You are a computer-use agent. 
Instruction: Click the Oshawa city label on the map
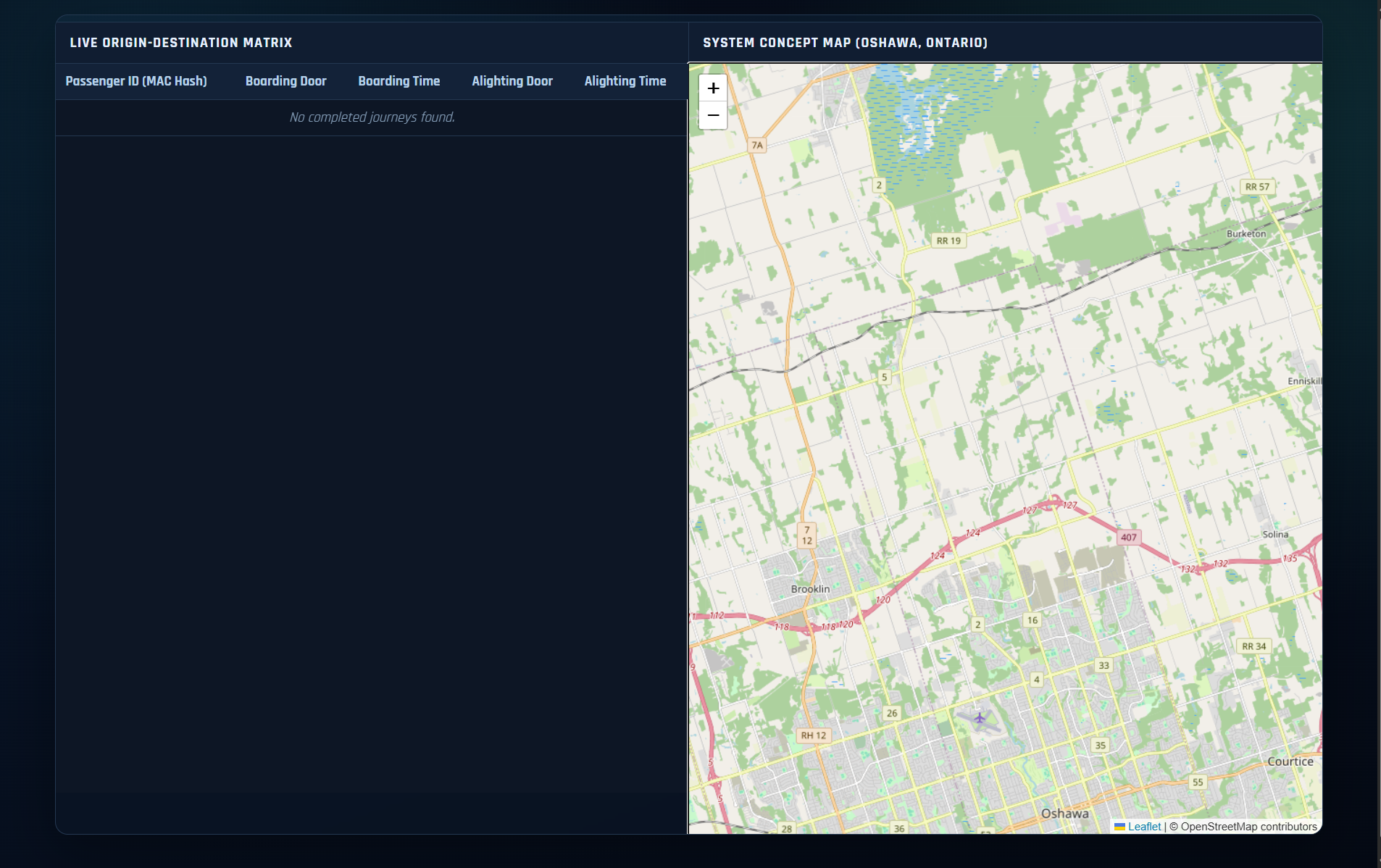coord(1064,814)
